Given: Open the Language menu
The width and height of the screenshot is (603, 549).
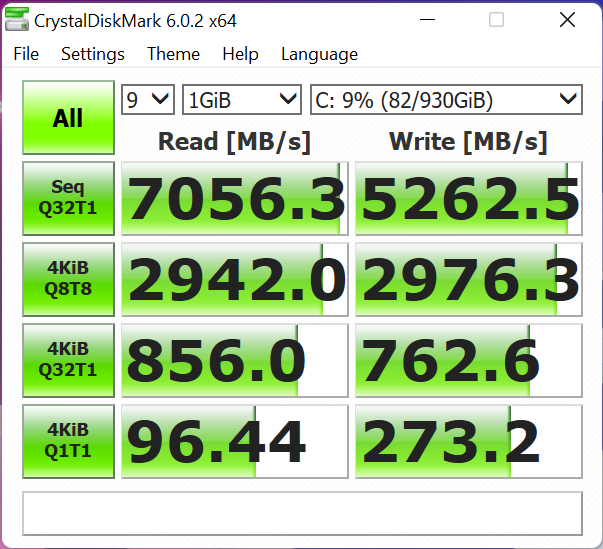Looking at the screenshot, I should (319, 54).
